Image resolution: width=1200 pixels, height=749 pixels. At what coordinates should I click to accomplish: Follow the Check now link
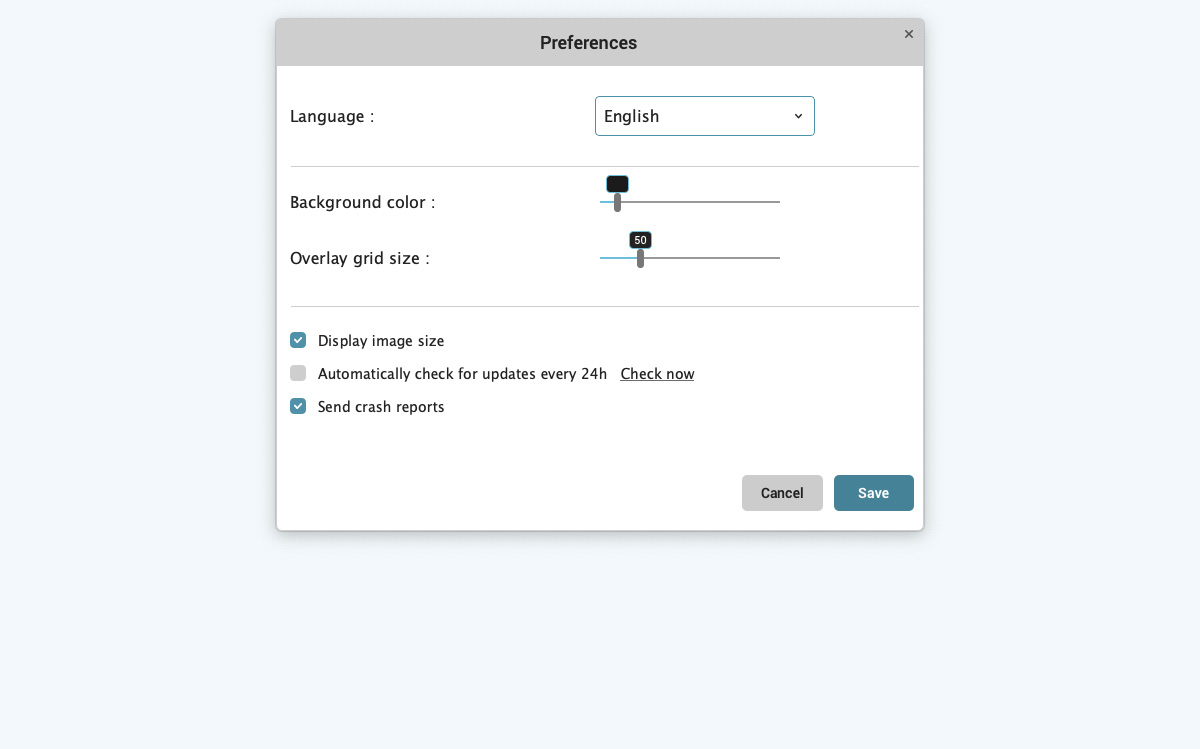point(657,374)
